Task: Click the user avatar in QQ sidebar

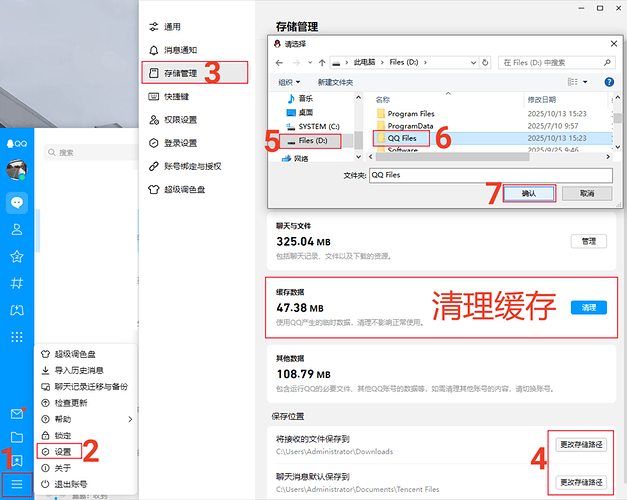Action: click(x=17, y=169)
